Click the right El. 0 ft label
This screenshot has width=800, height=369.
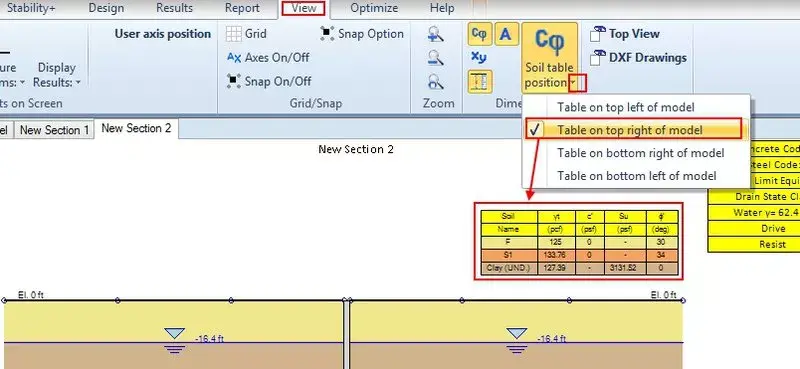coord(664,295)
